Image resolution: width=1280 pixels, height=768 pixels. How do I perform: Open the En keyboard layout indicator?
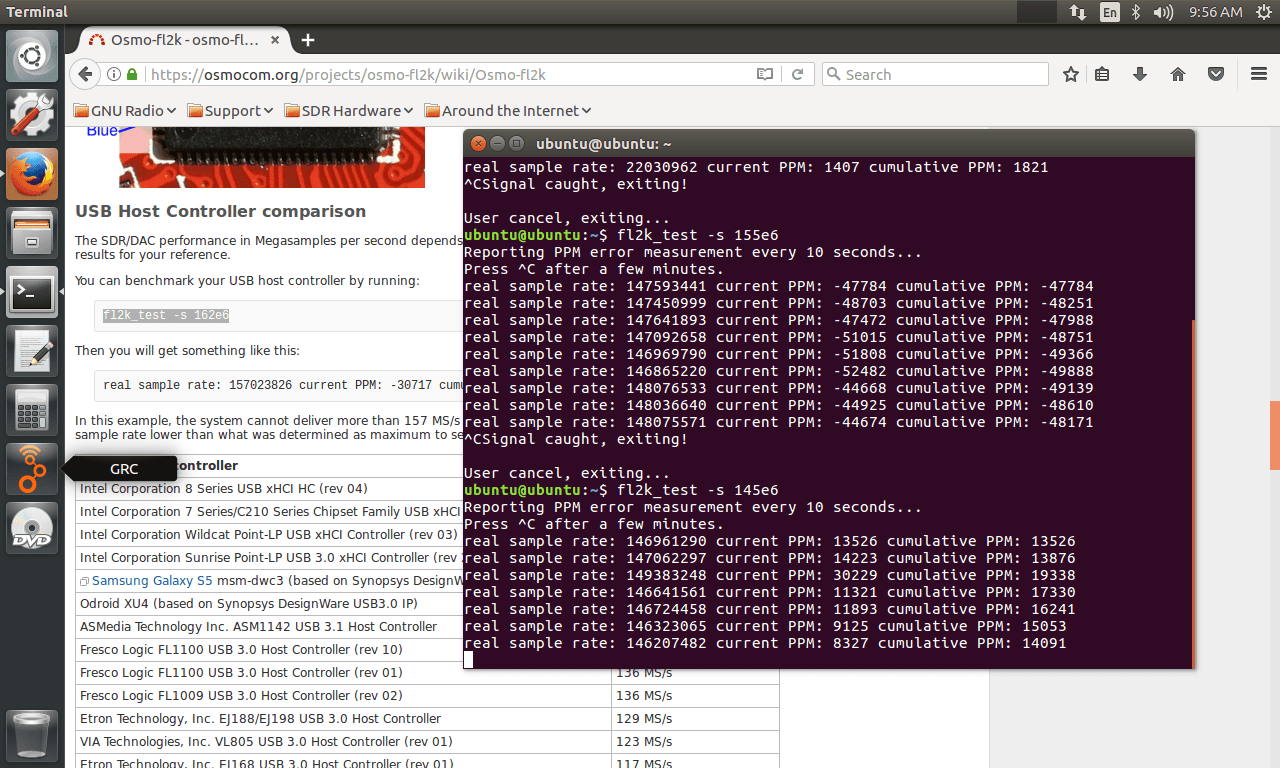coord(1109,12)
